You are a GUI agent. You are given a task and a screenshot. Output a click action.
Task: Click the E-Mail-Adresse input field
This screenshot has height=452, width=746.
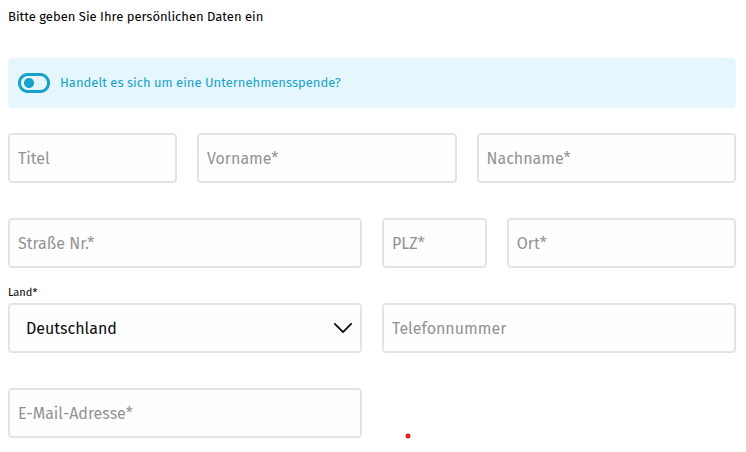(x=184, y=413)
